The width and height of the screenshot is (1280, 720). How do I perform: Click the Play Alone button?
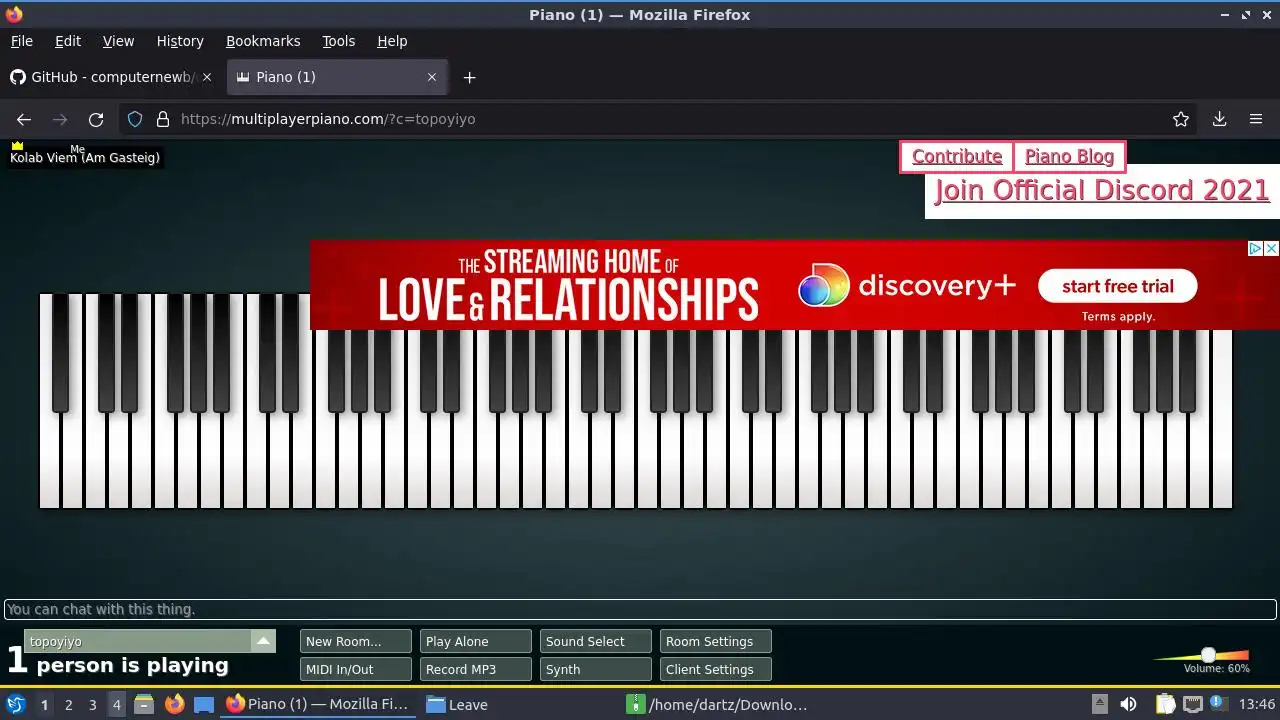(x=476, y=641)
